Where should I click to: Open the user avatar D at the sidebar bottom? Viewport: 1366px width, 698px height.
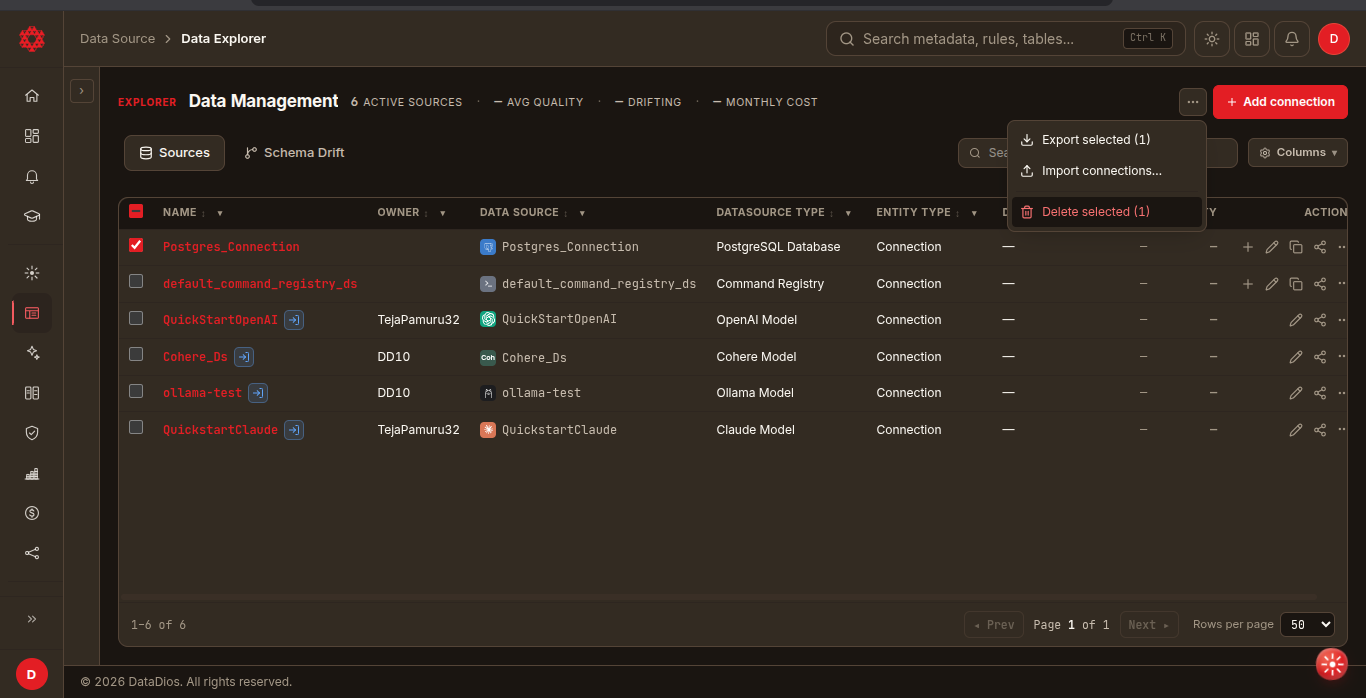[x=31, y=674]
